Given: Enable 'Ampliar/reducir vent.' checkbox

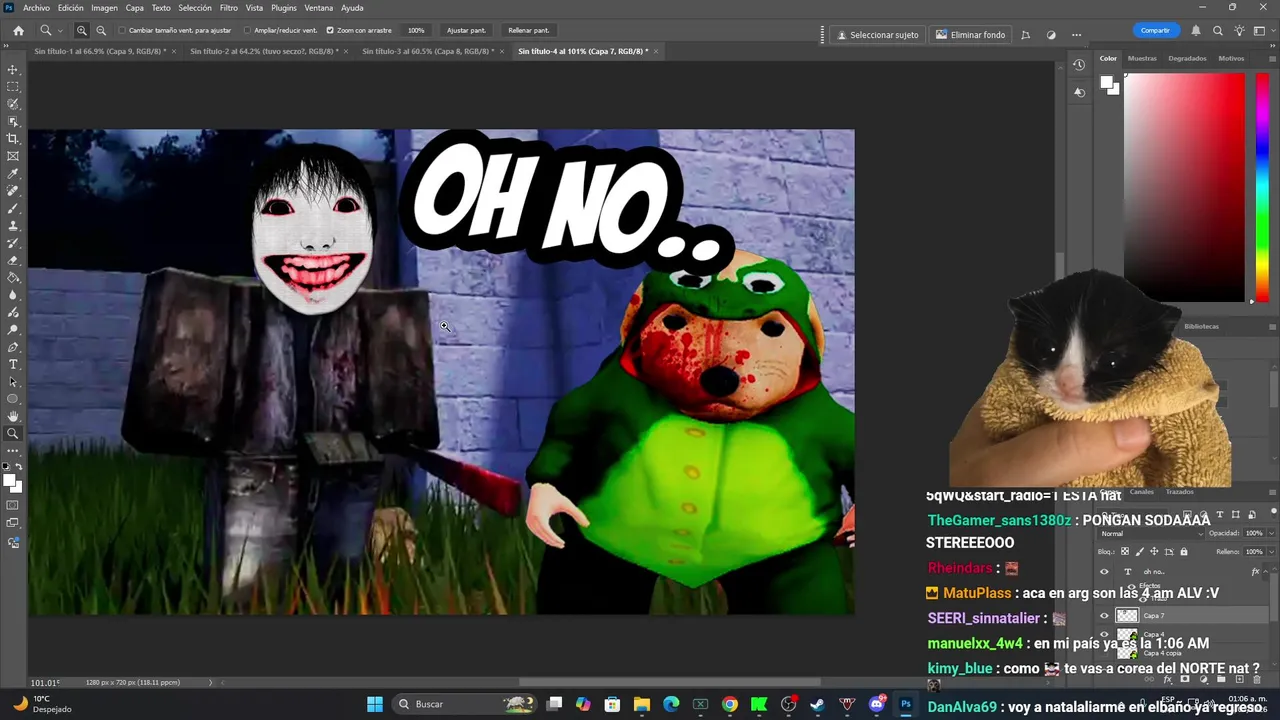Looking at the screenshot, I should (248, 31).
